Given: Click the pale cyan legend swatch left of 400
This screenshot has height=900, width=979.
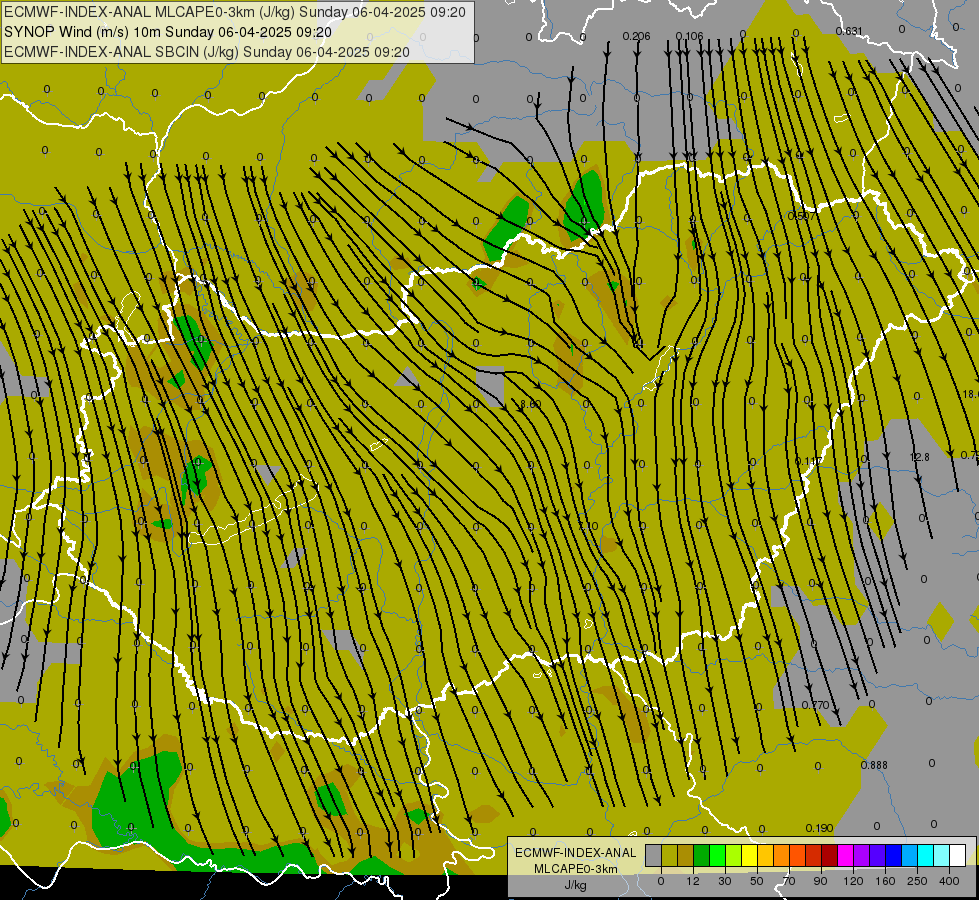Looking at the screenshot, I should pos(942,856).
